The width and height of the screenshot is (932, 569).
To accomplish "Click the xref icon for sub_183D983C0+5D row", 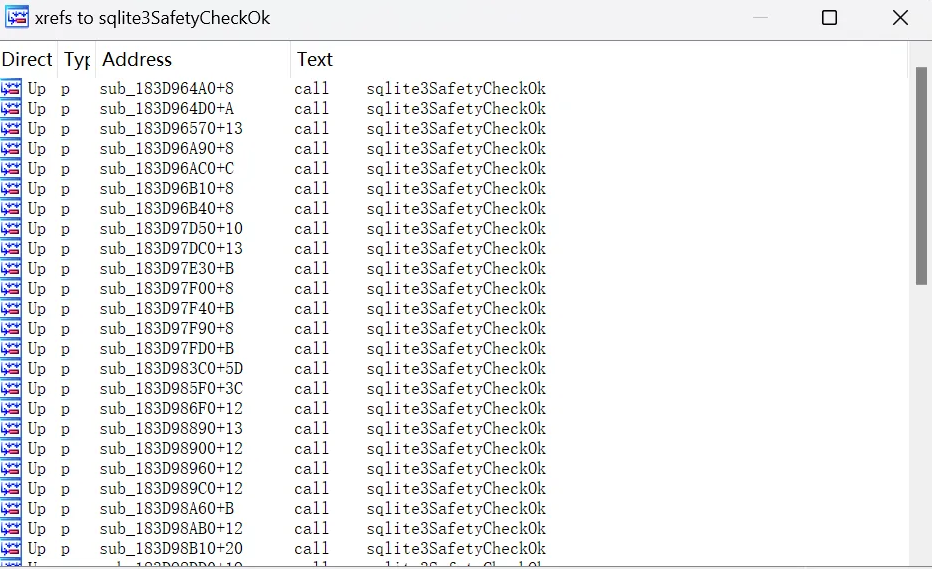I will pos(11,369).
